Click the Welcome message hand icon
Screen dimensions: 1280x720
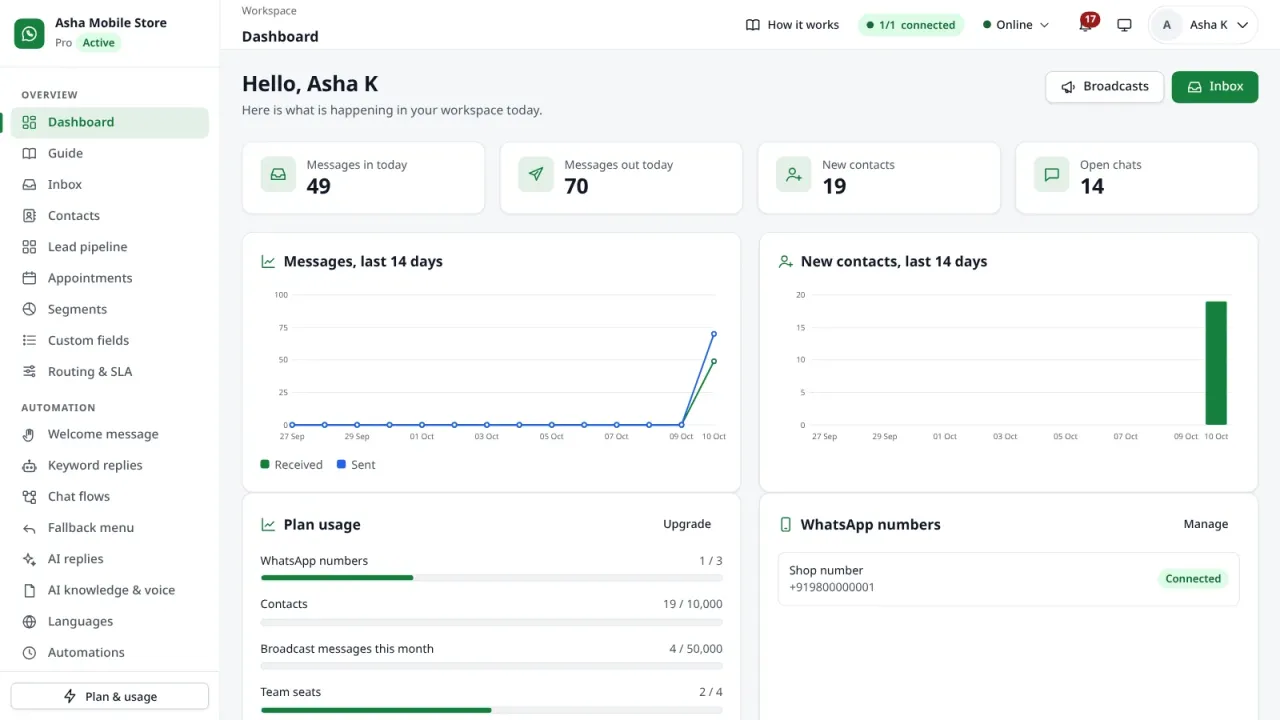tap(29, 434)
